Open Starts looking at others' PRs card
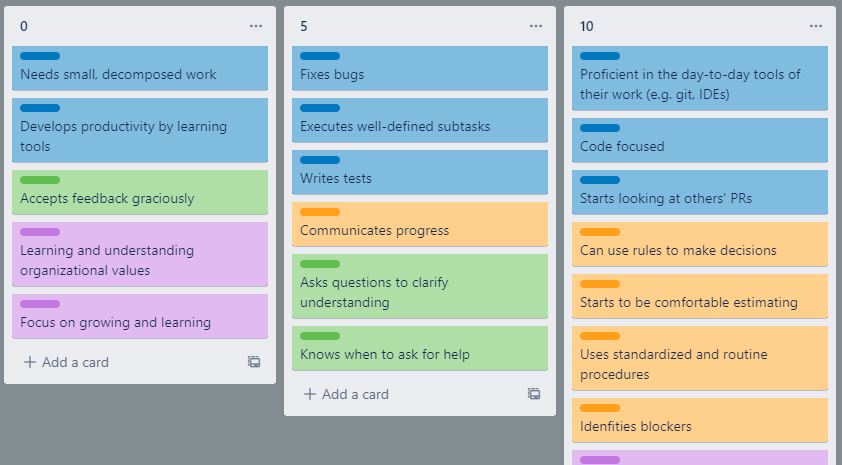Viewport: 842px width, 465px height. pos(700,192)
